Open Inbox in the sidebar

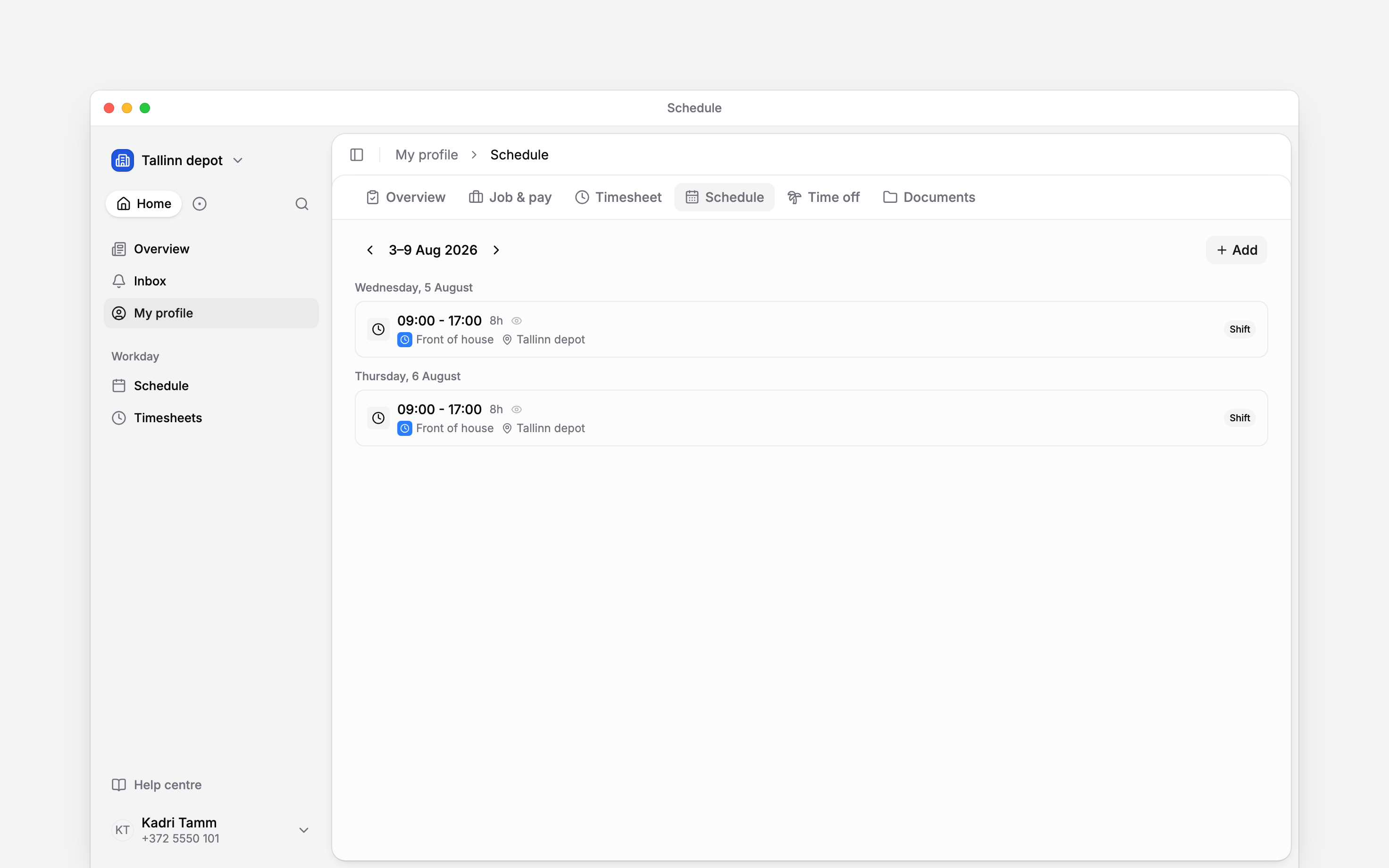pyautogui.click(x=210, y=281)
